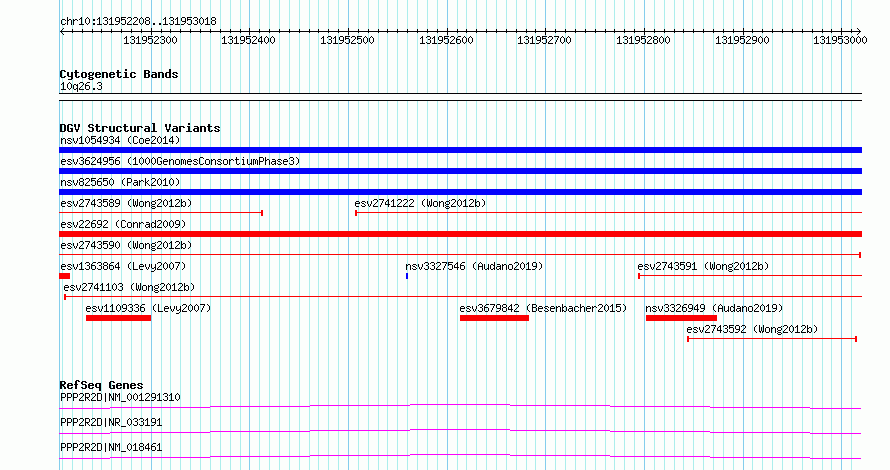Open the esv1109336 (Levy2007) label
890x470 pixels.
point(148,308)
